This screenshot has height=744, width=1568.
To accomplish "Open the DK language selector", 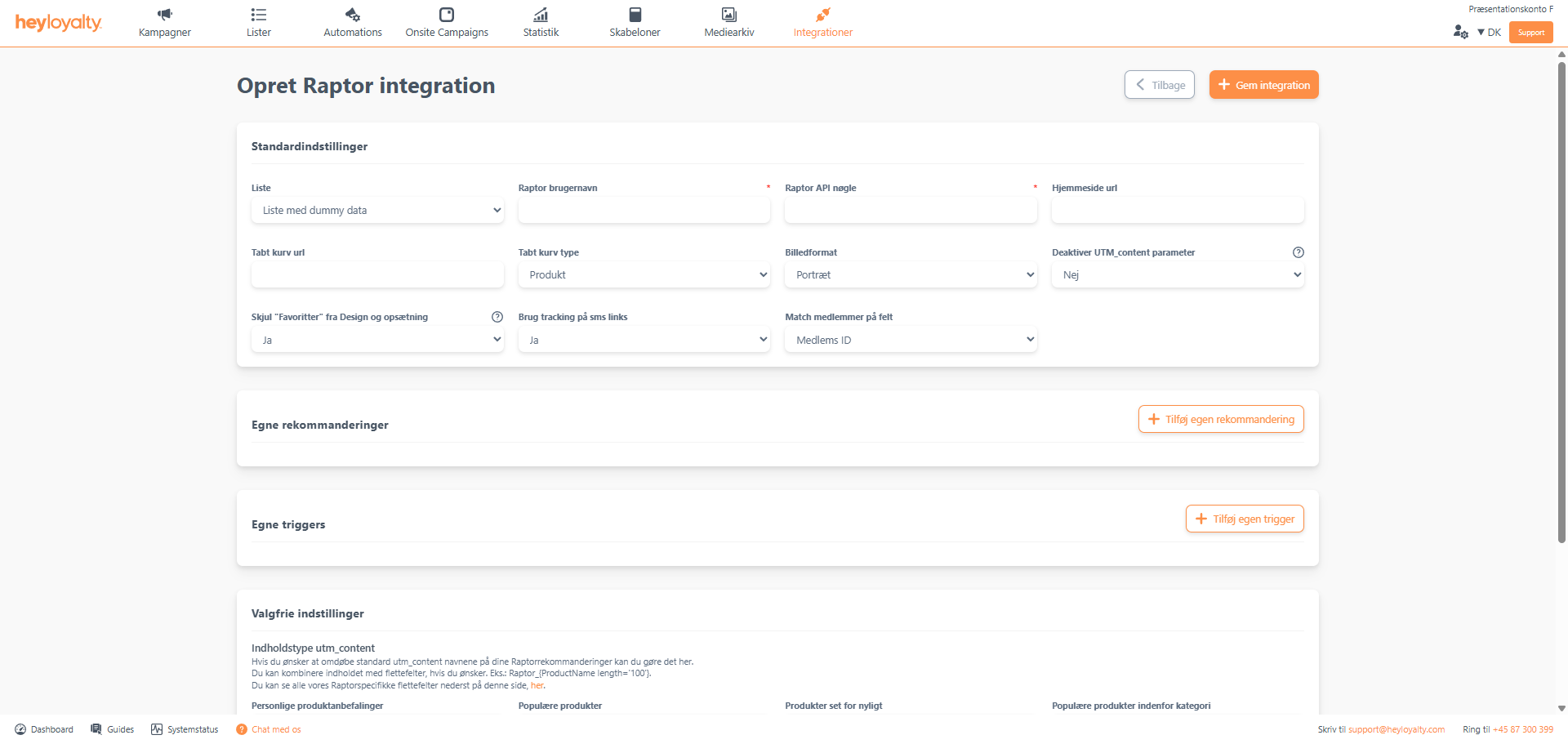I will (1489, 33).
